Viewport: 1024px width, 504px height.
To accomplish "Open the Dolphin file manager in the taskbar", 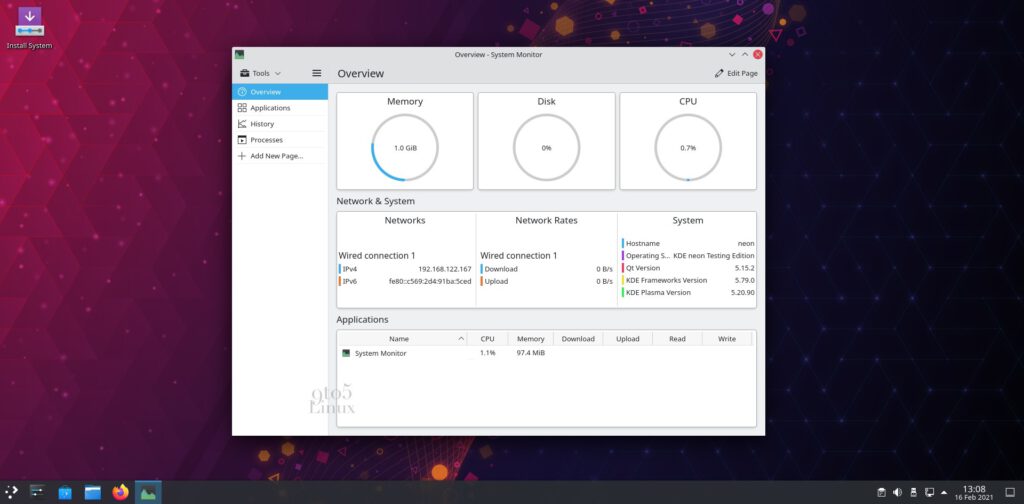I will [x=93, y=492].
